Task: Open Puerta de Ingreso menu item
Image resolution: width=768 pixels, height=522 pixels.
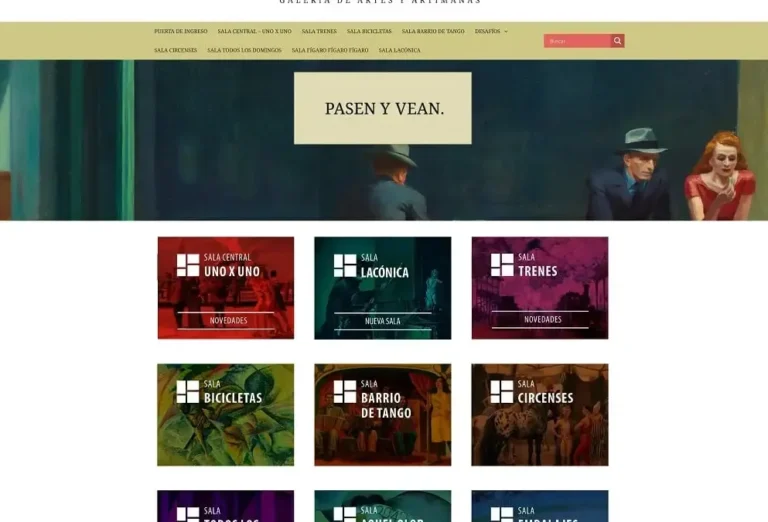Action: (181, 31)
